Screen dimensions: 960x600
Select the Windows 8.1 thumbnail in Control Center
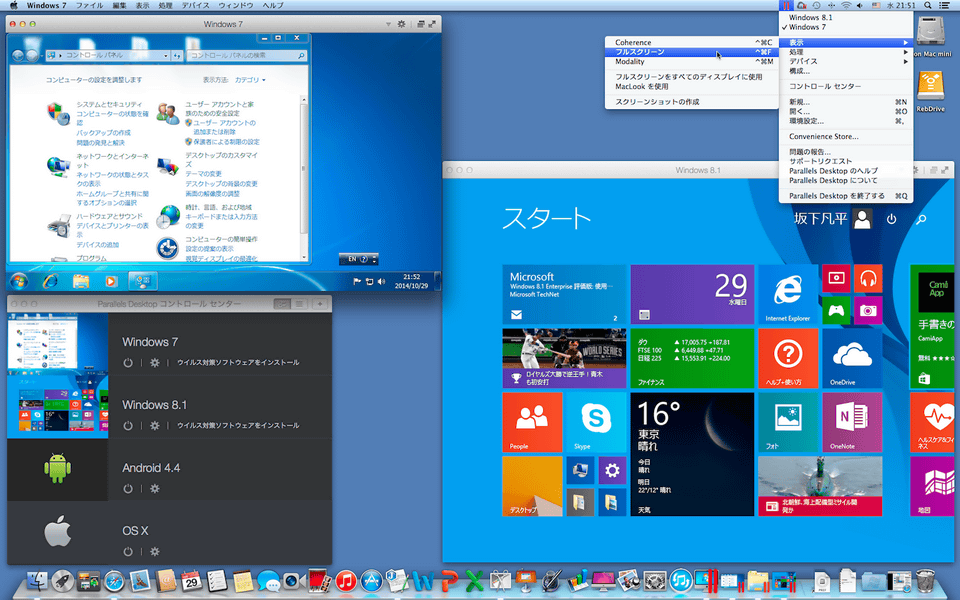[58, 407]
